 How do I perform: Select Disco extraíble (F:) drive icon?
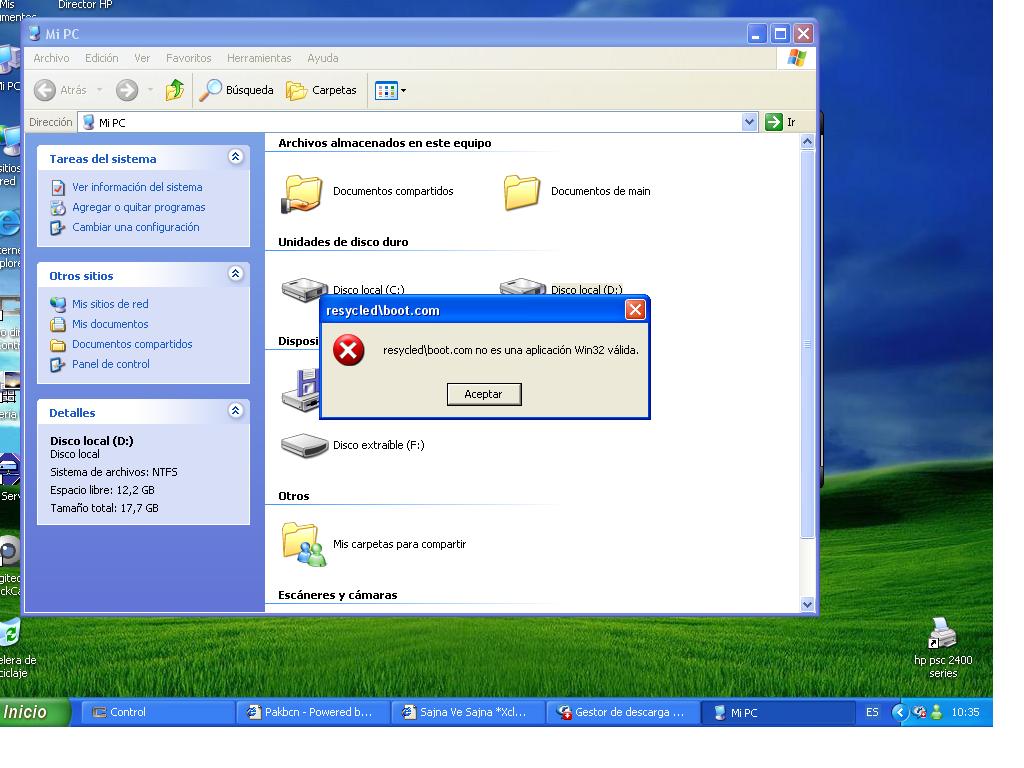pyautogui.click(x=304, y=446)
